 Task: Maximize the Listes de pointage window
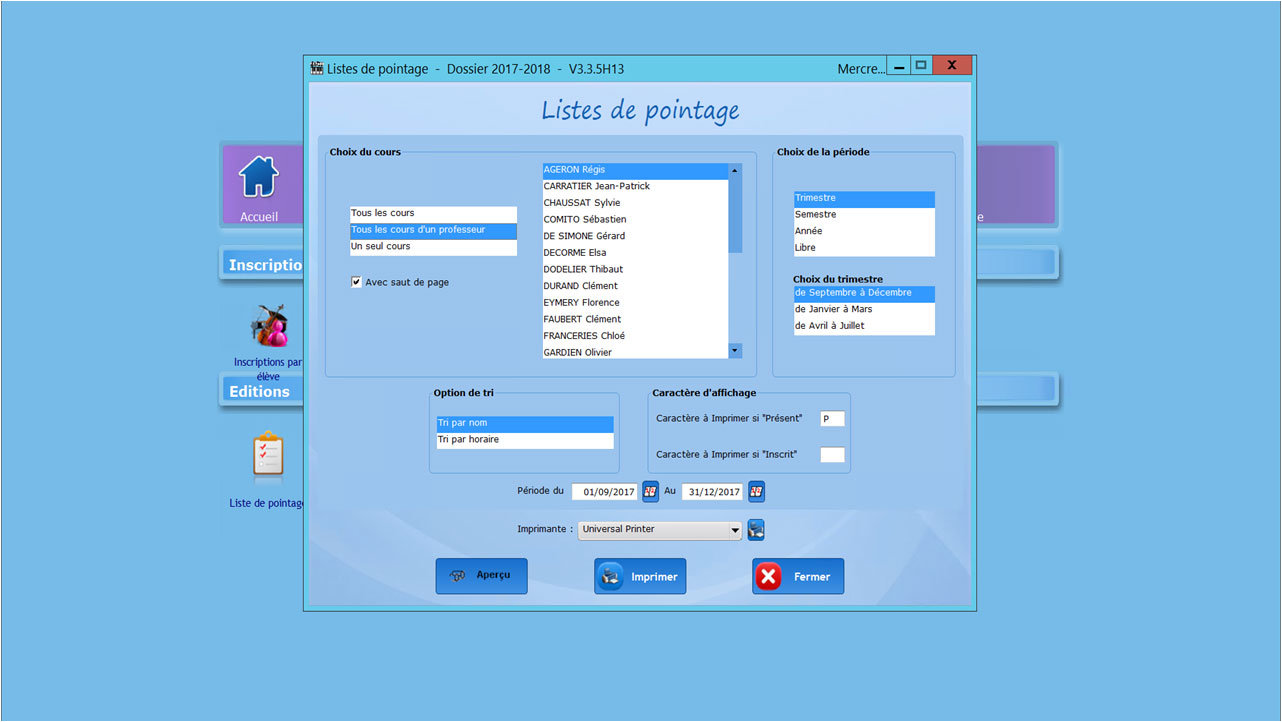coord(921,66)
